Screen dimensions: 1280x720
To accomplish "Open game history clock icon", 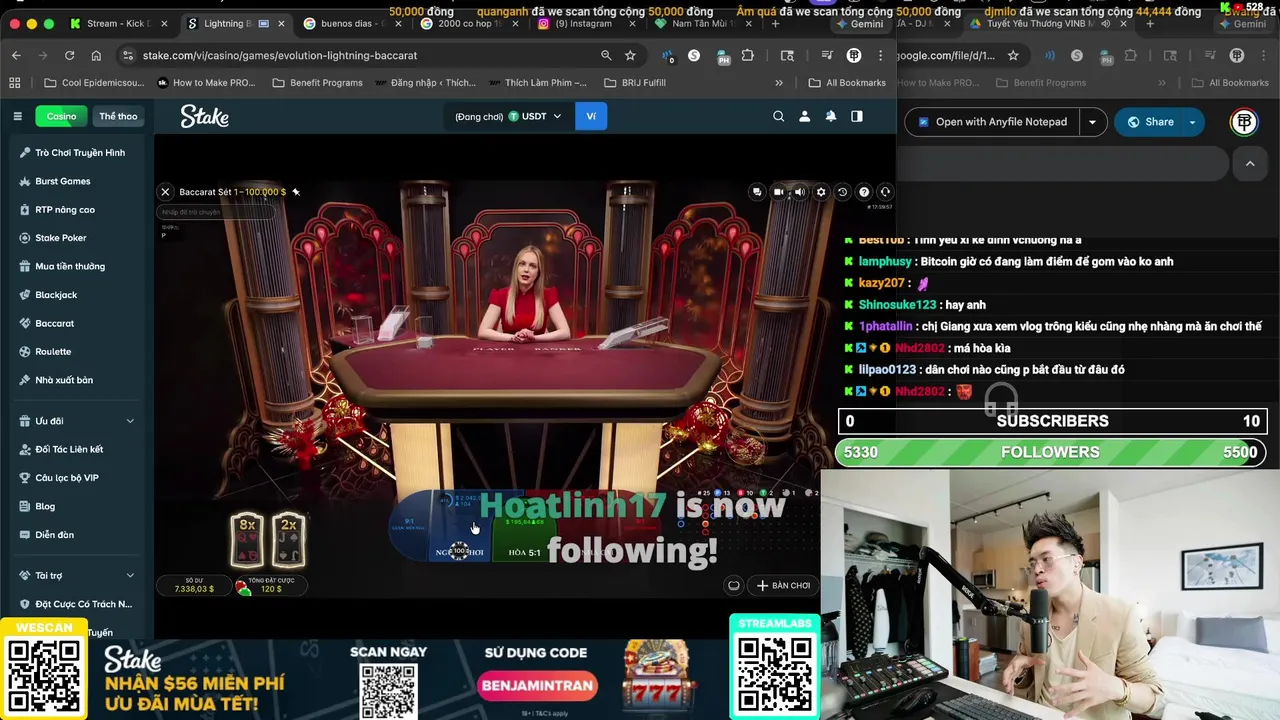I will (x=842, y=192).
